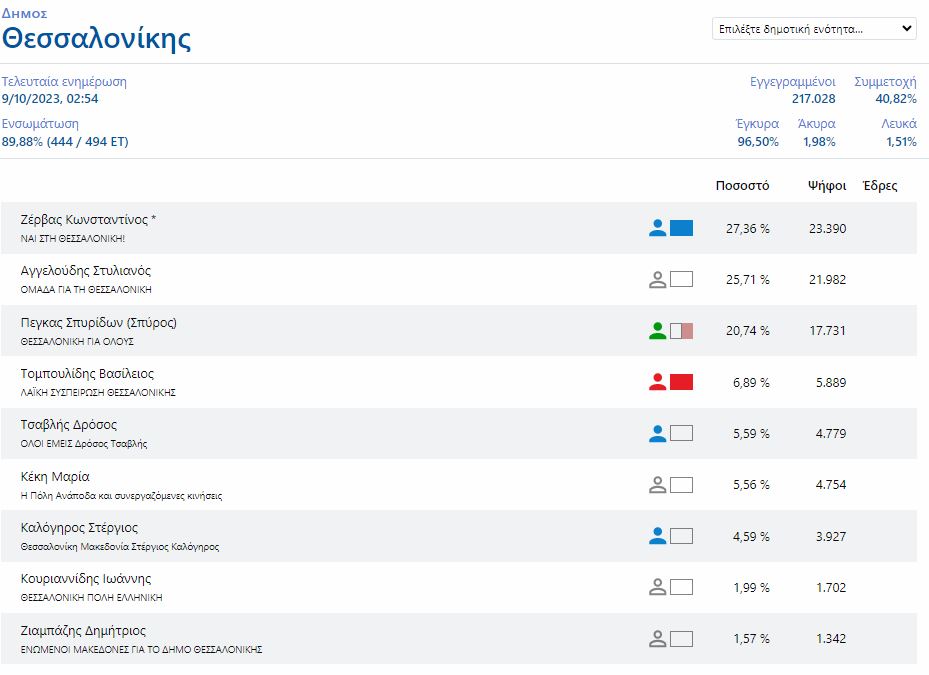929x675 pixels.
Task: Click the grey person icon beside Ζιαμπάζης Δημήτριος
Action: click(657, 639)
